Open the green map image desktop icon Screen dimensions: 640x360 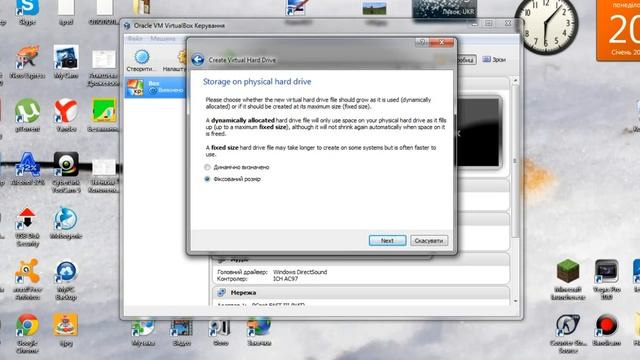[104, 116]
